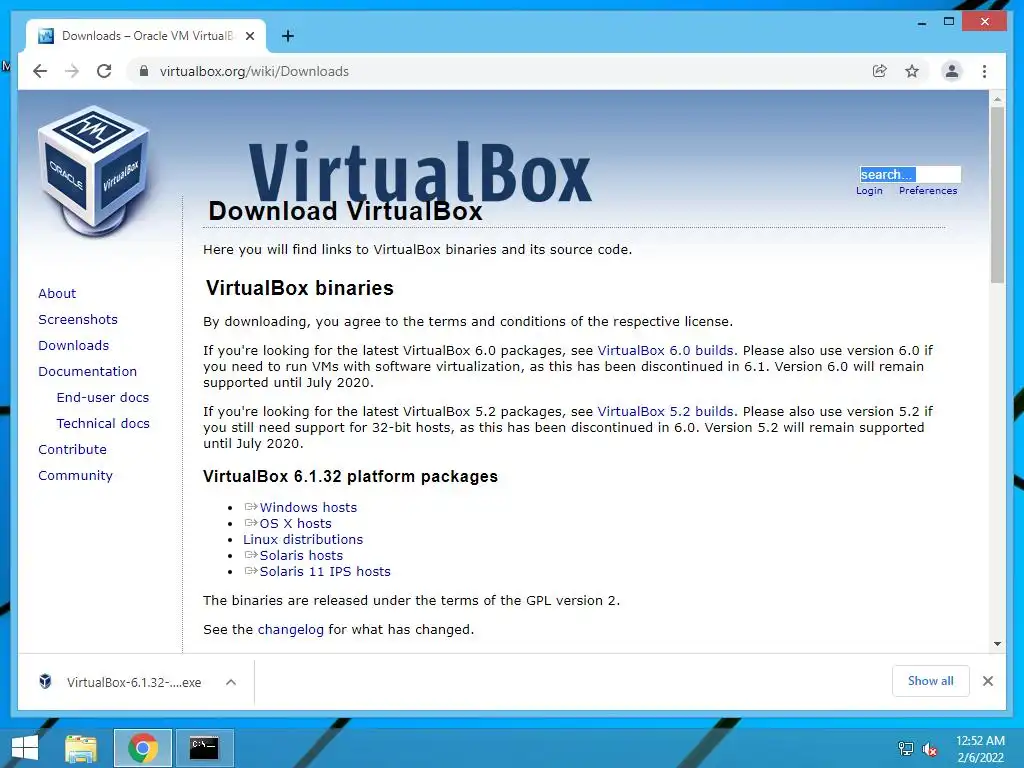Download the Solaris 11 IPS hosts package
The width and height of the screenshot is (1024, 768).
click(325, 571)
